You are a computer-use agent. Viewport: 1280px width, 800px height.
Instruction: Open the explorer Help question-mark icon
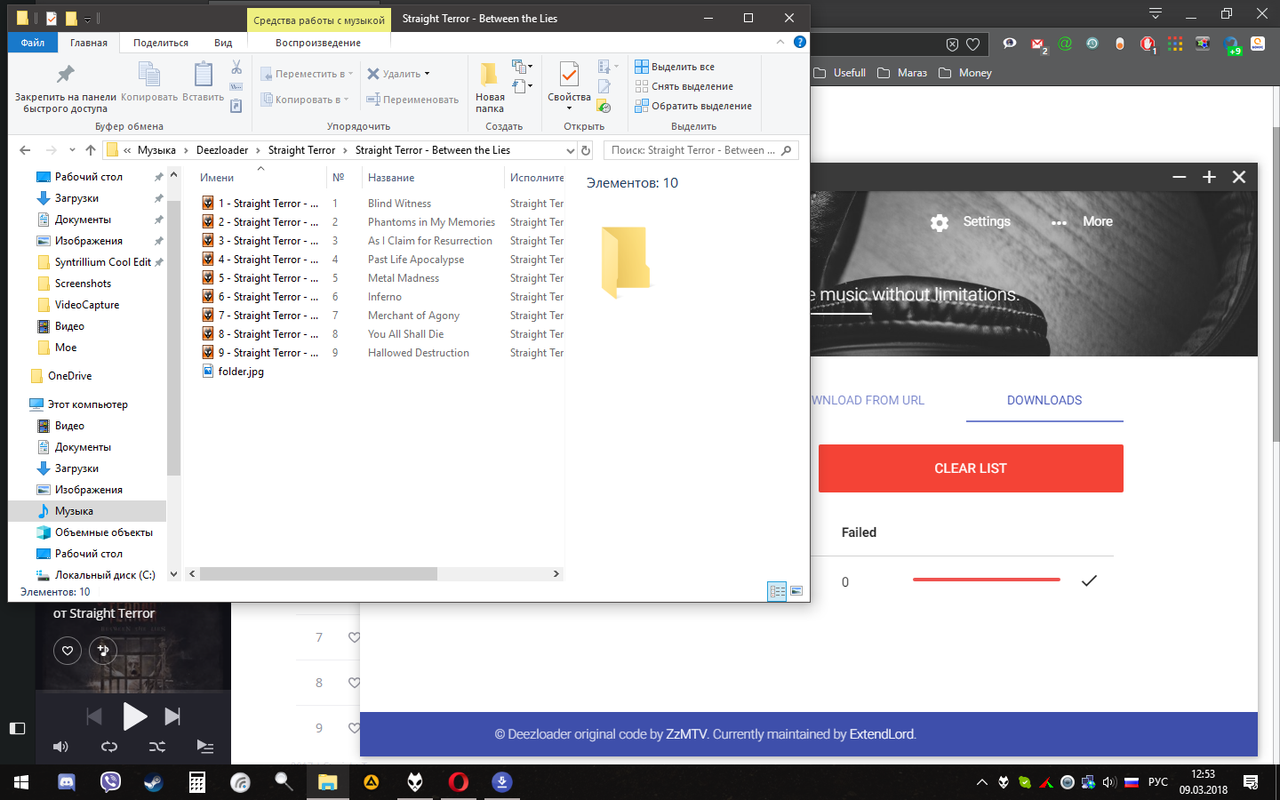(799, 42)
